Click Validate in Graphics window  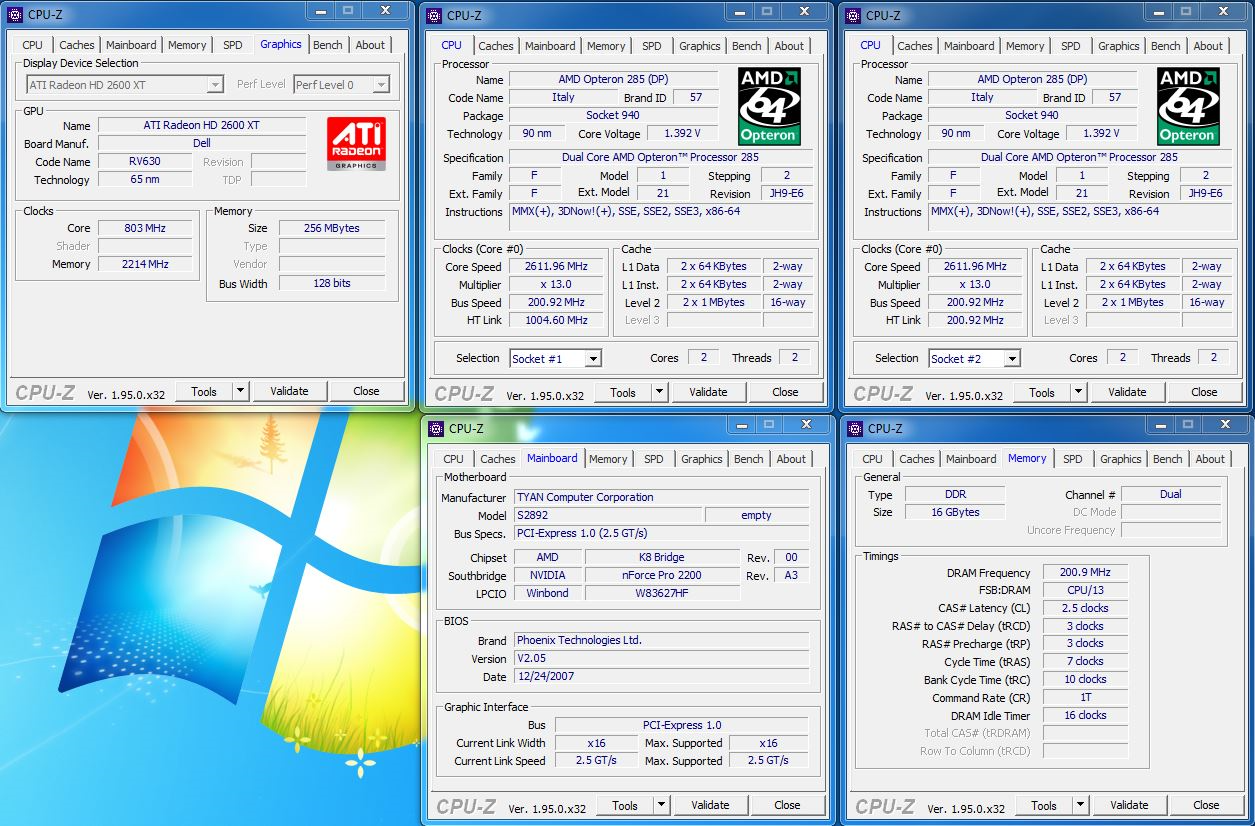pyautogui.click(x=289, y=391)
